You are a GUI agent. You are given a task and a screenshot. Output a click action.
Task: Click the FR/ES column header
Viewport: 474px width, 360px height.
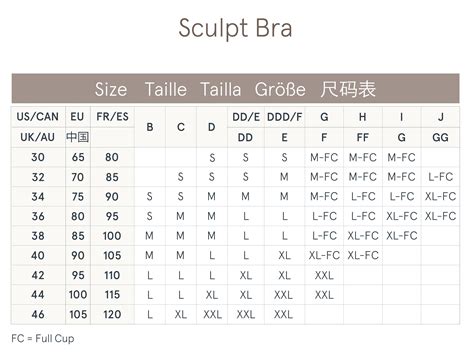(112, 117)
